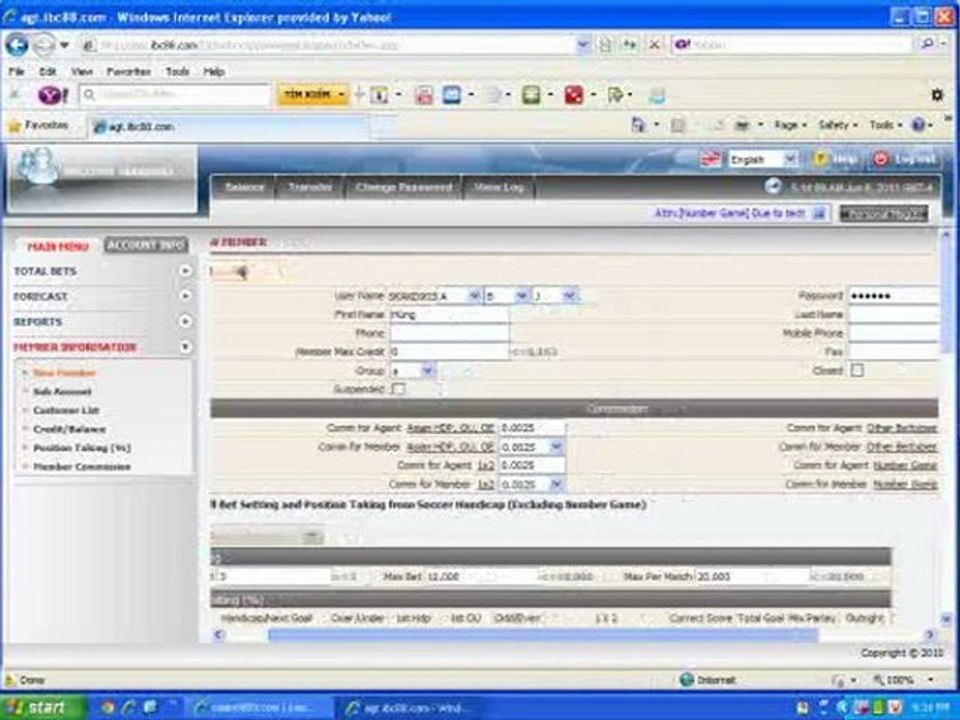Open the address bar history dropdown
Image resolution: width=960 pixels, height=720 pixels.
(583, 45)
